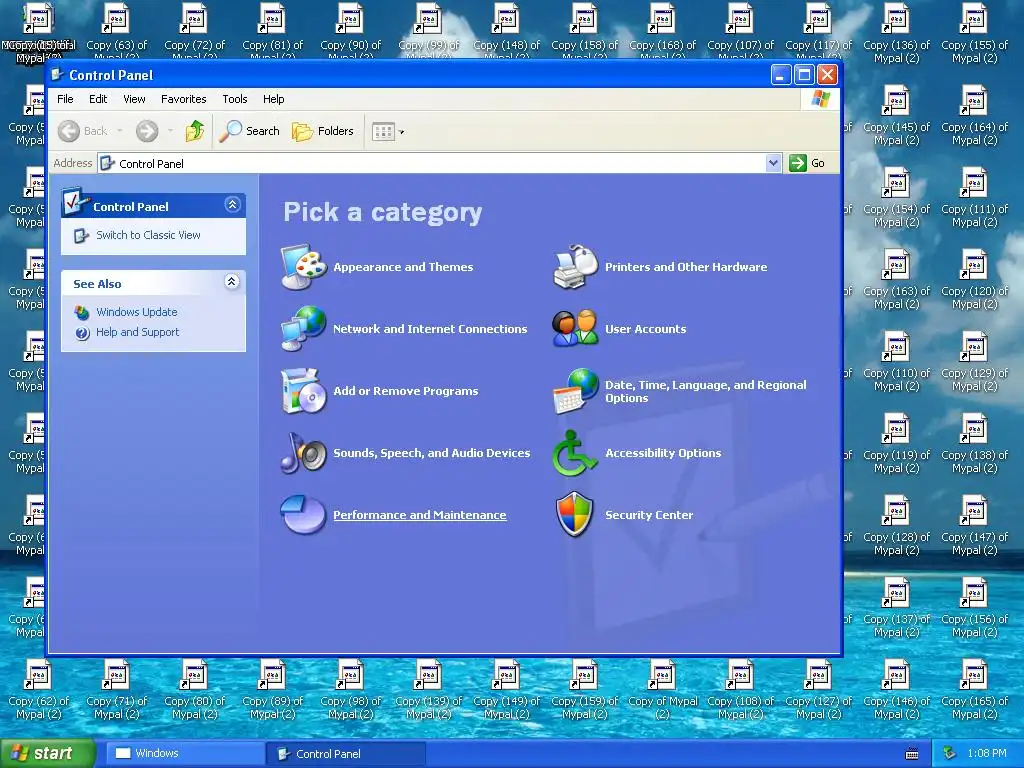Click the Start button on taskbar
The height and width of the screenshot is (768, 1024).
[47, 754]
